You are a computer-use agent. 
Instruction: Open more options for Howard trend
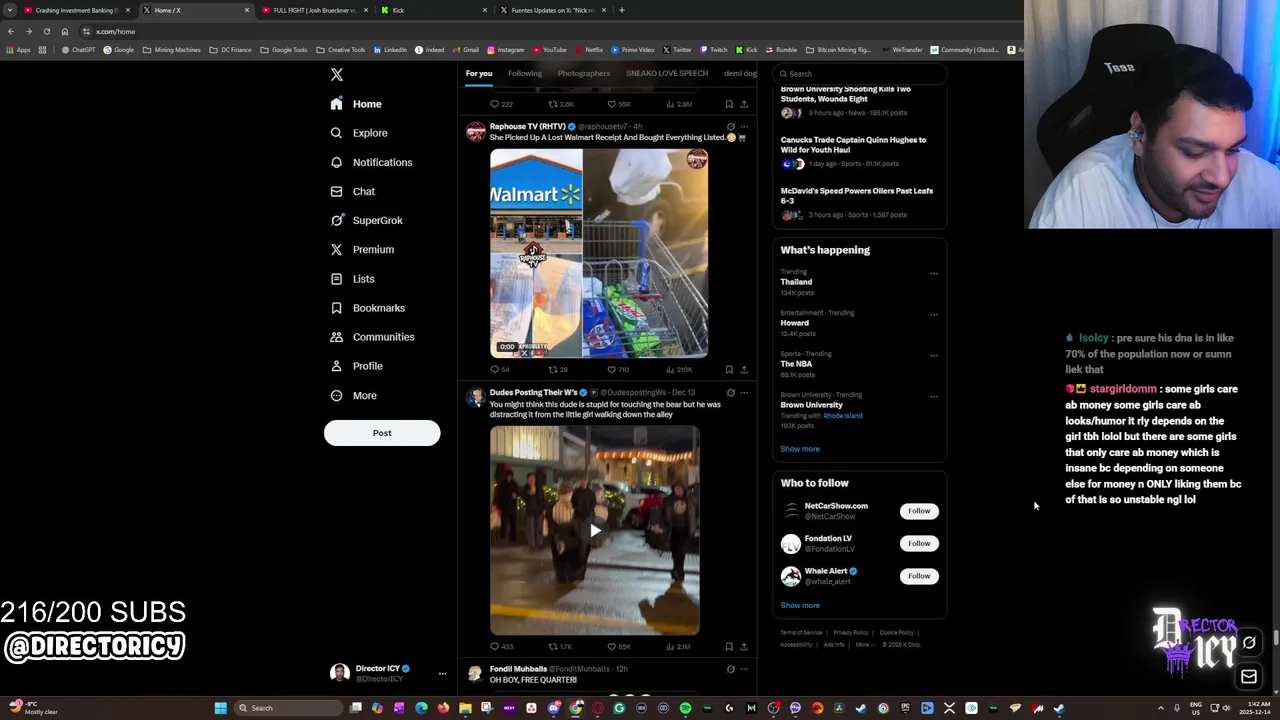coord(934,314)
